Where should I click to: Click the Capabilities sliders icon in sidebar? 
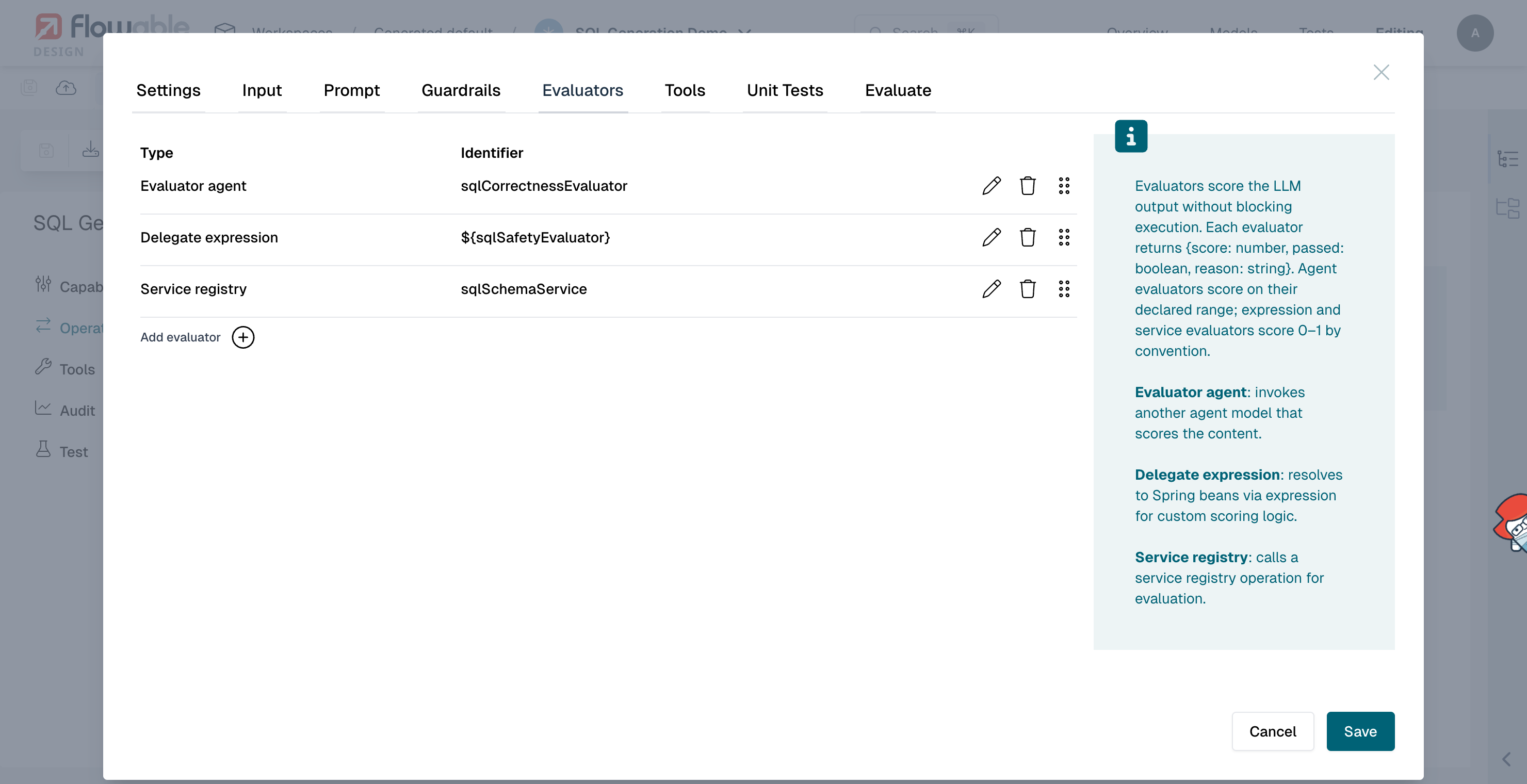pyautogui.click(x=43, y=284)
